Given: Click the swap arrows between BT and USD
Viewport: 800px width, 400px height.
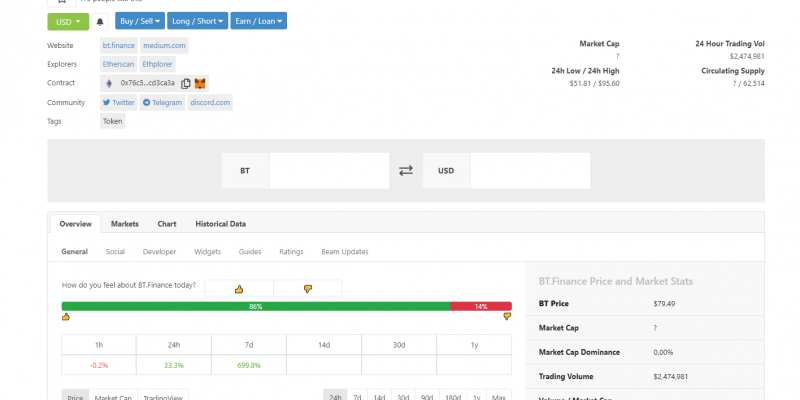Looking at the screenshot, I should coord(406,170).
